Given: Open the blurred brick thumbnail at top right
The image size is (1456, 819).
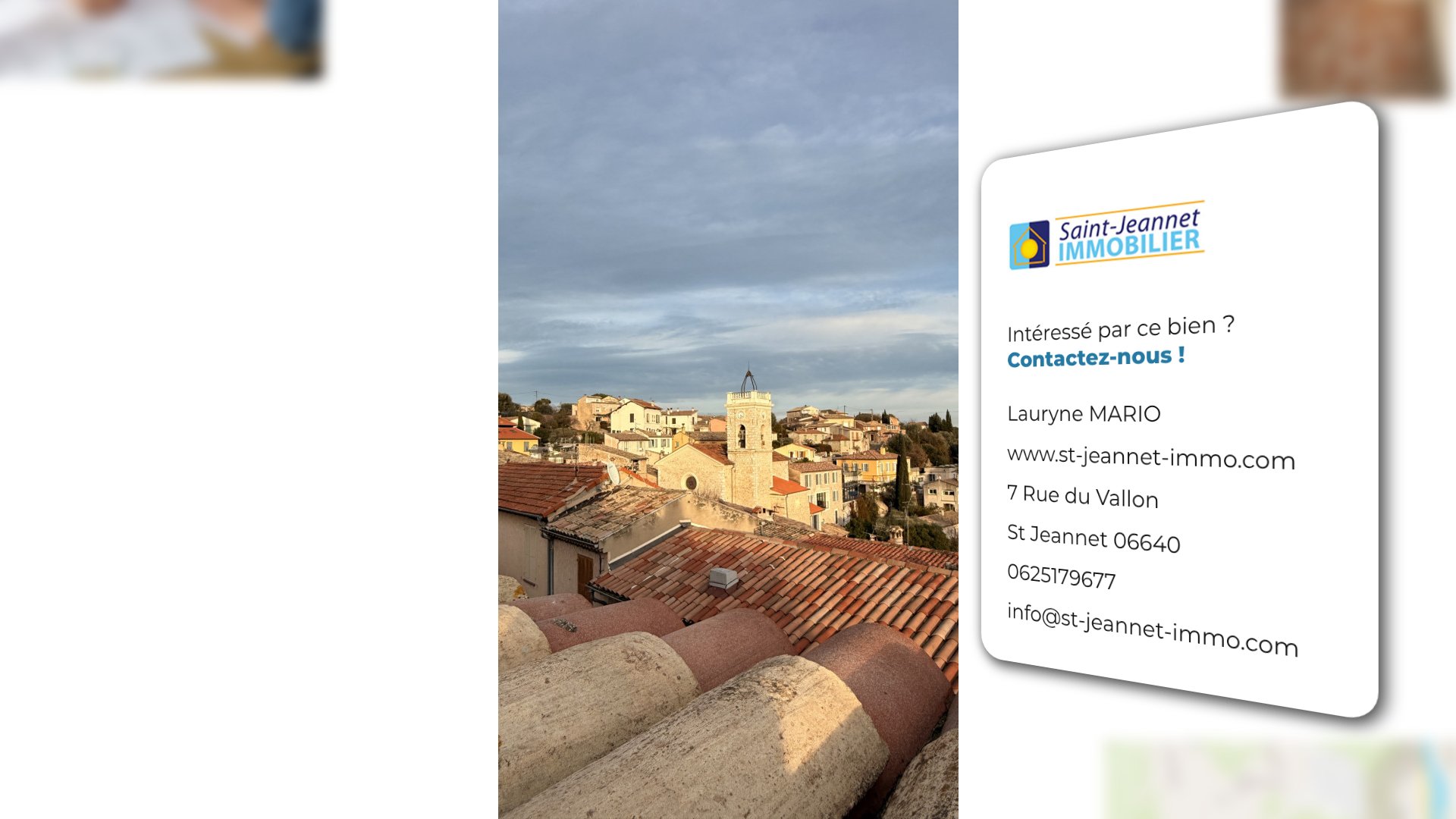Looking at the screenshot, I should click(1363, 47).
